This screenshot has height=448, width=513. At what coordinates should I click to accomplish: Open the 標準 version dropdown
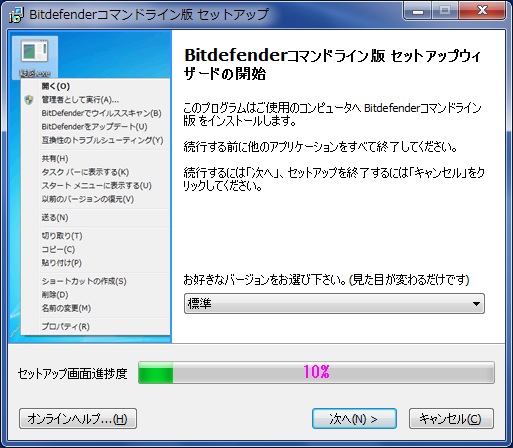click(x=334, y=304)
